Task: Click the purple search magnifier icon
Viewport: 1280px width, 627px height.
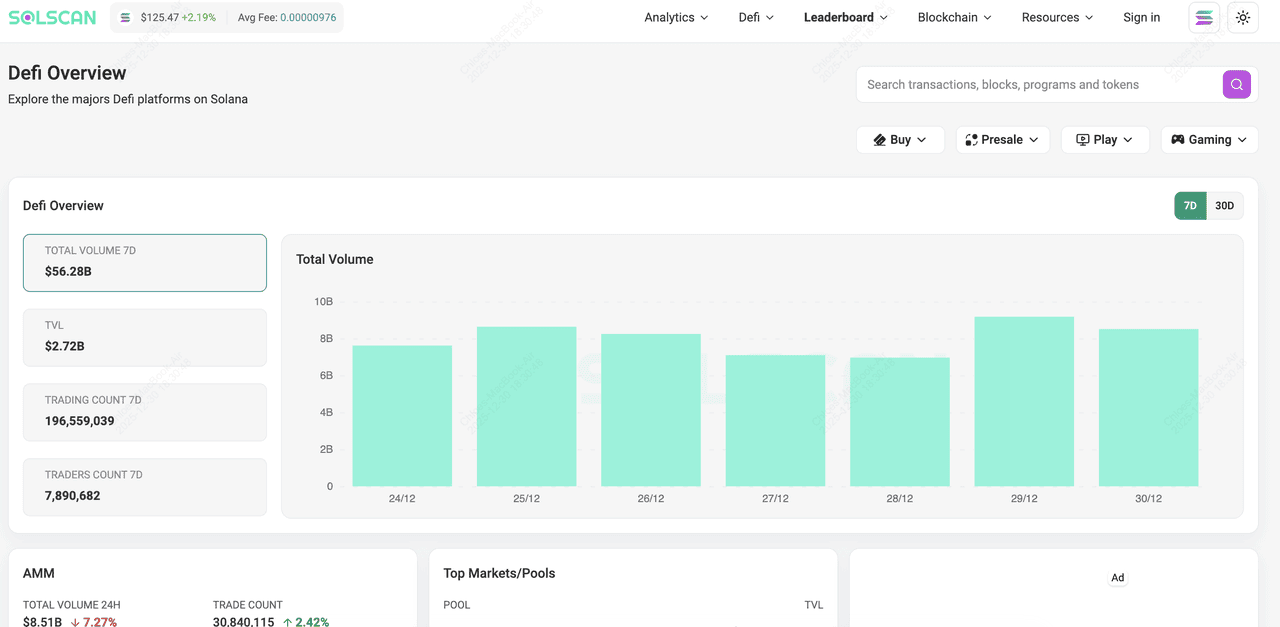Action: point(1236,85)
